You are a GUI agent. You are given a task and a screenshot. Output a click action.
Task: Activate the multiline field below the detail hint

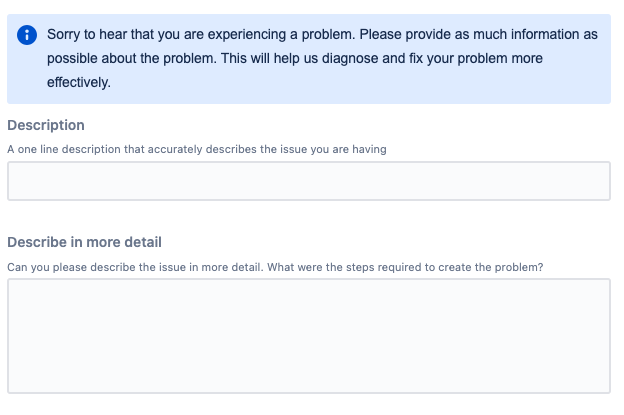pyautogui.click(x=309, y=336)
